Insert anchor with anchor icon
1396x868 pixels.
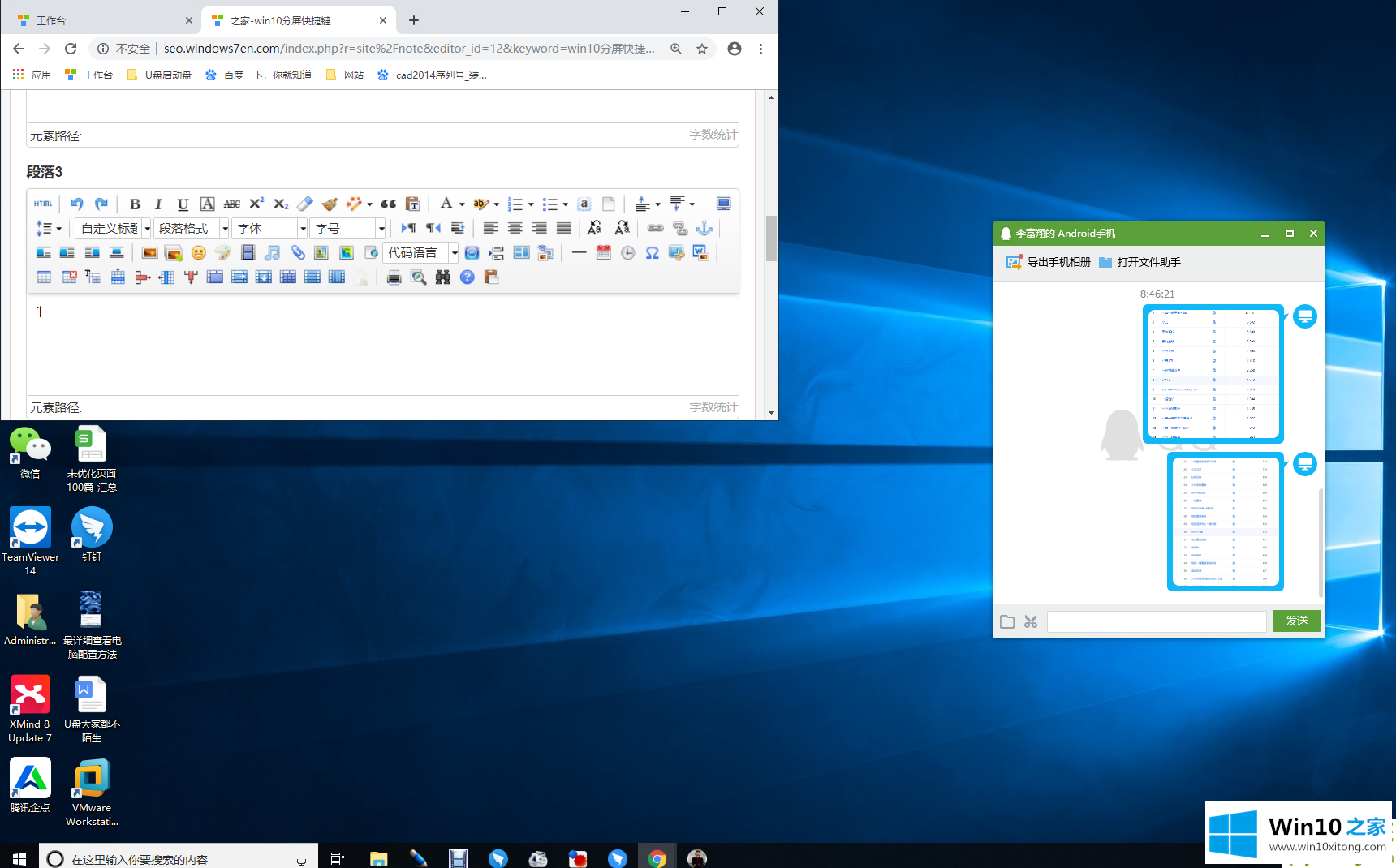point(704,229)
